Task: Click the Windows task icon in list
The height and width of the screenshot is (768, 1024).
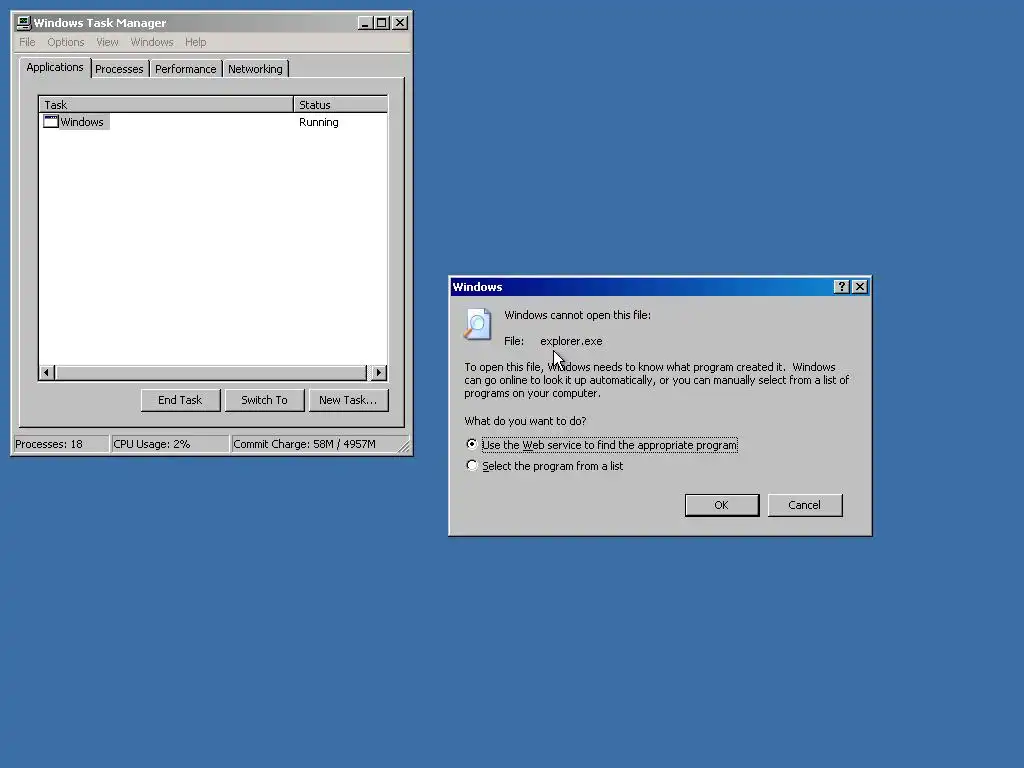Action: [x=51, y=122]
